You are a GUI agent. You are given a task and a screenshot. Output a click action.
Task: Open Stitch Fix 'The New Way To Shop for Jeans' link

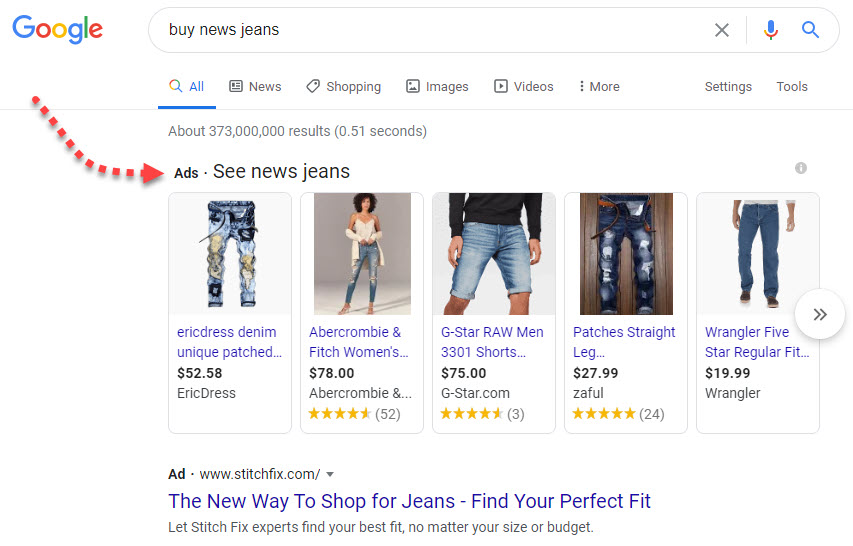[409, 501]
